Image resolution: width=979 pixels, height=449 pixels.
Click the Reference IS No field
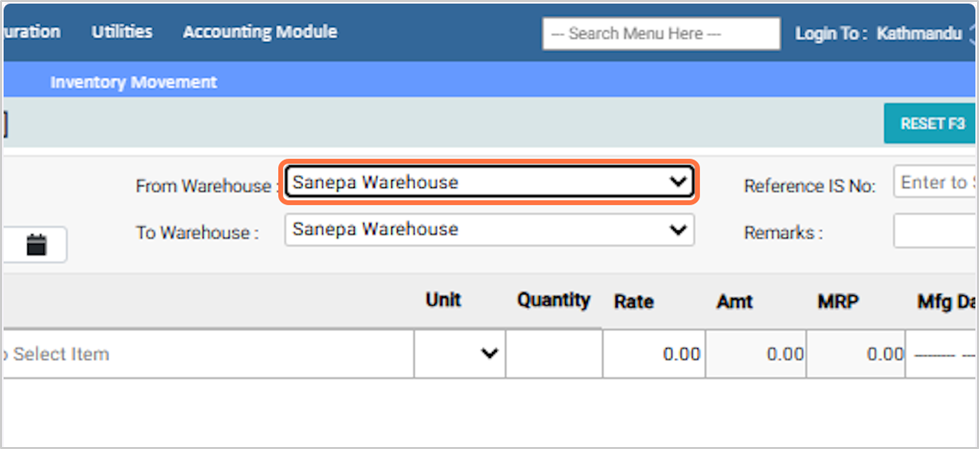point(935,183)
